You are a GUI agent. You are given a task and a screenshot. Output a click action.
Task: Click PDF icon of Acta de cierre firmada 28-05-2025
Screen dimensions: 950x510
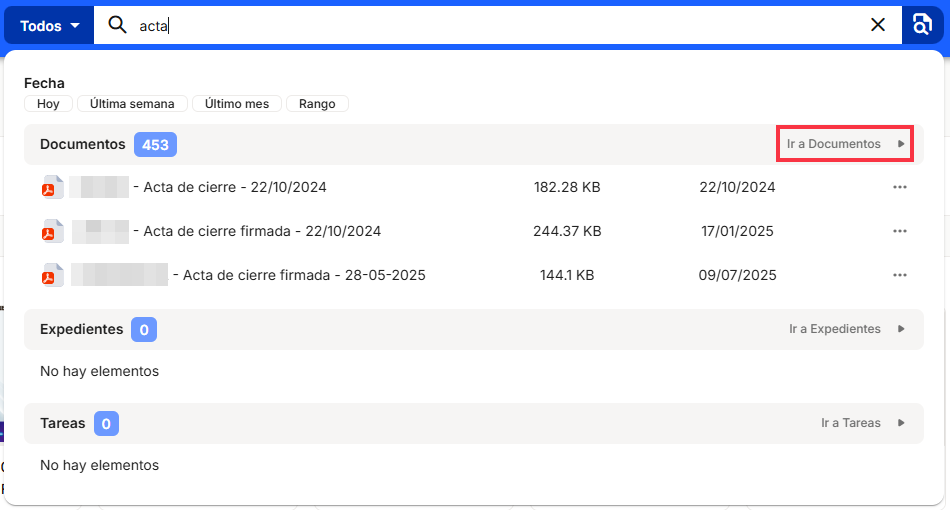point(52,276)
